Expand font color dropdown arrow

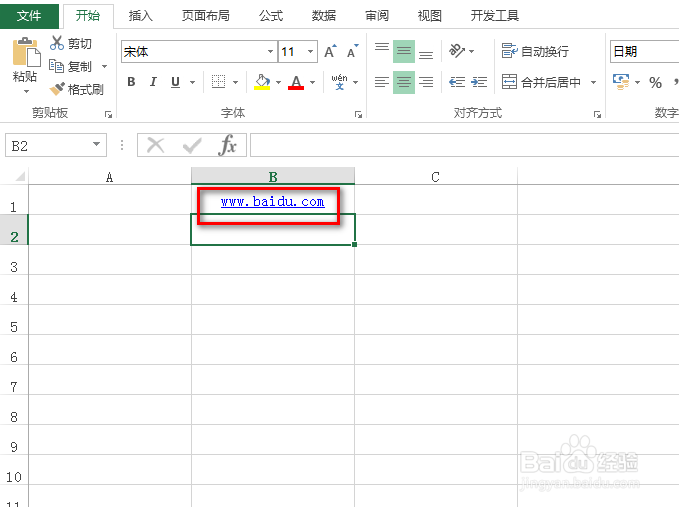313,82
